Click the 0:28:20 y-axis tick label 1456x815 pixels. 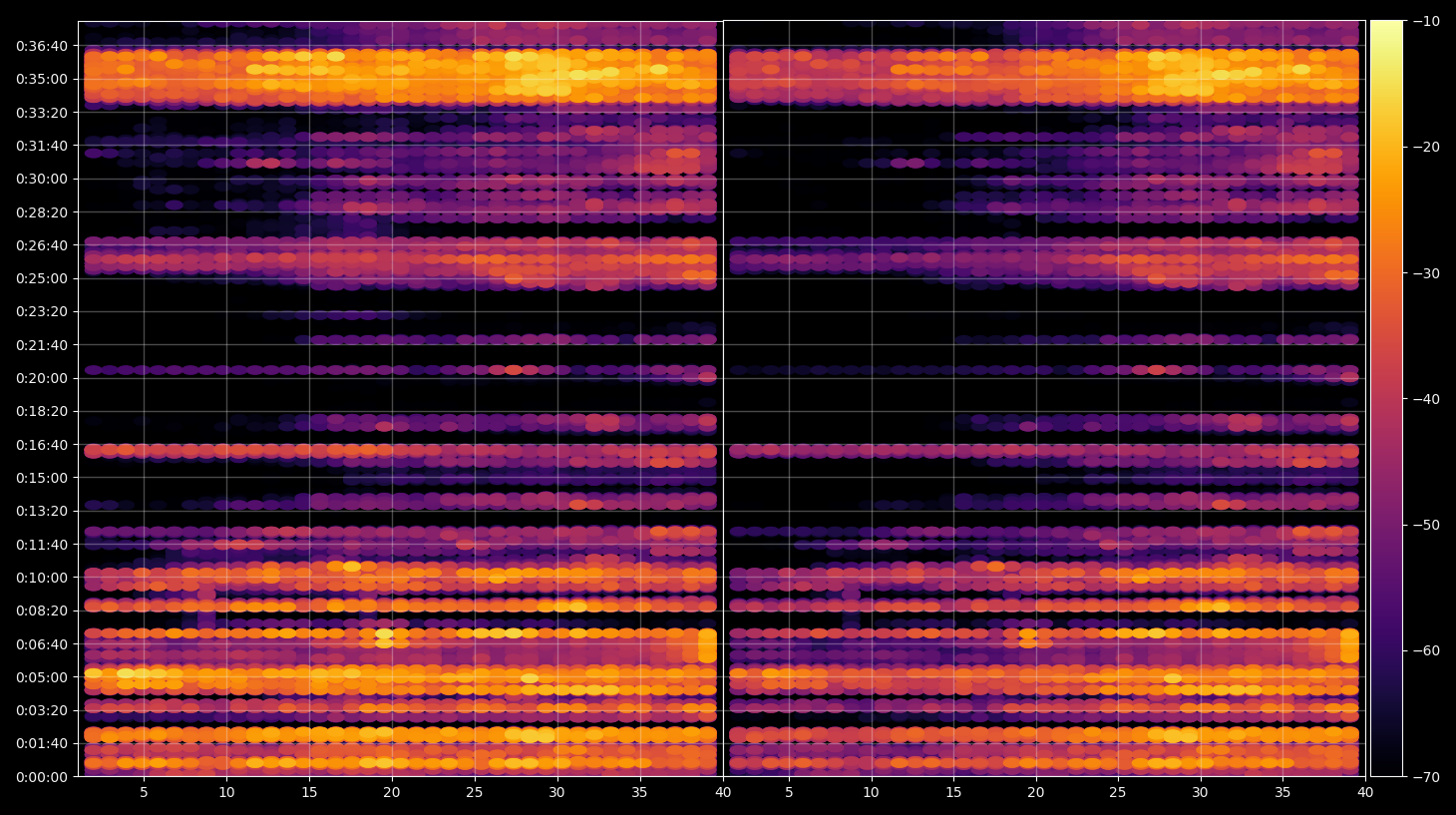click(x=42, y=212)
